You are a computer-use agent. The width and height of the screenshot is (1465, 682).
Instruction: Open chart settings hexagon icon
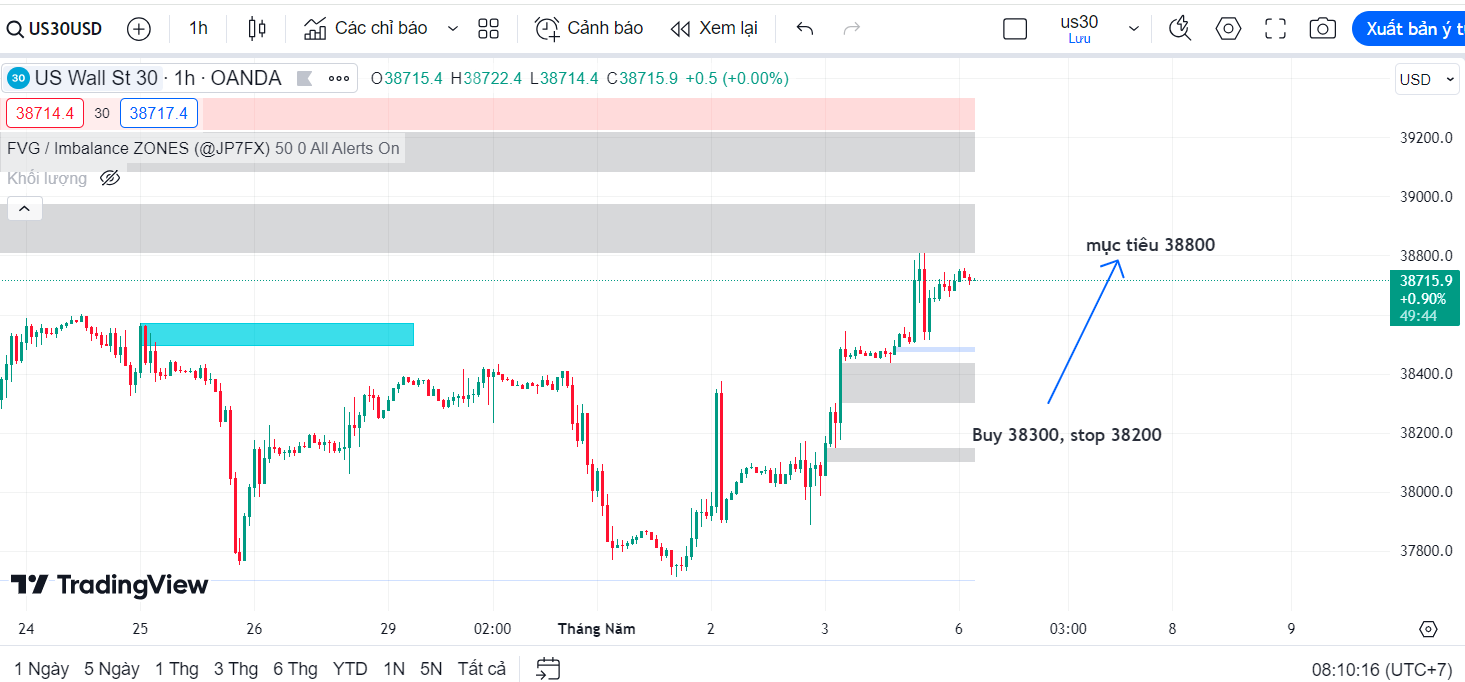(x=1228, y=29)
